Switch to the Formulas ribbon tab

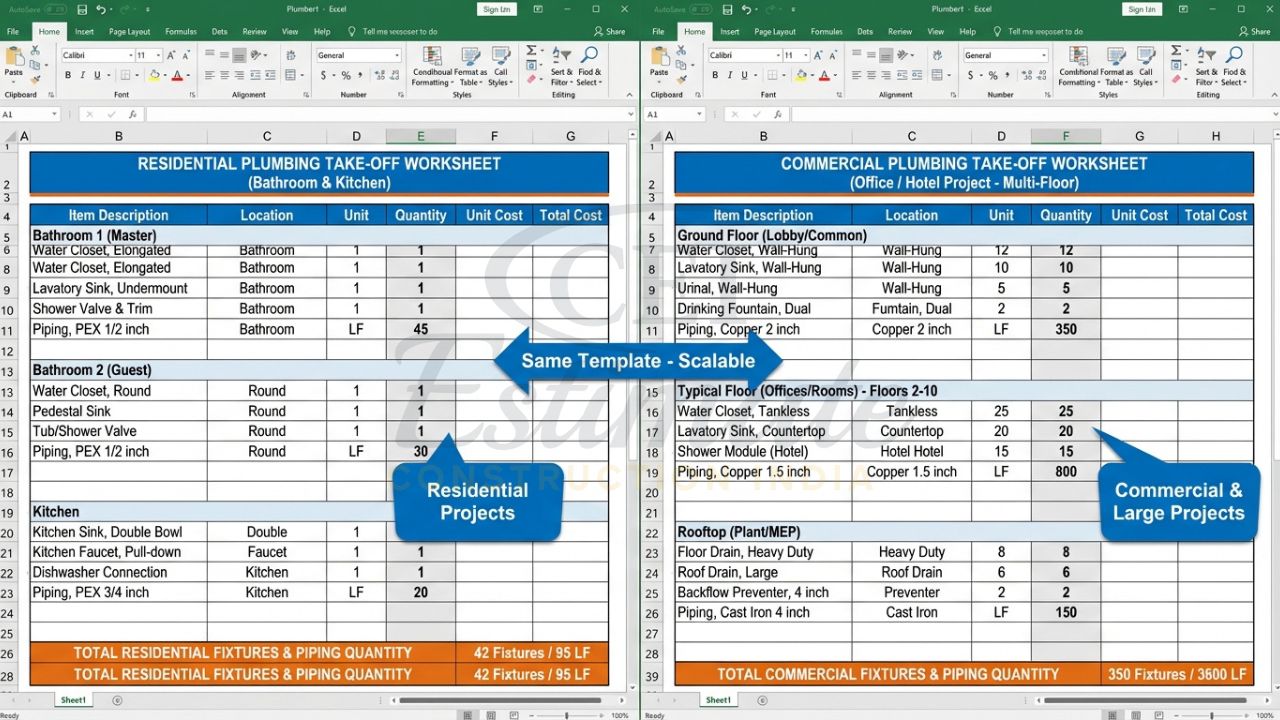[x=180, y=31]
